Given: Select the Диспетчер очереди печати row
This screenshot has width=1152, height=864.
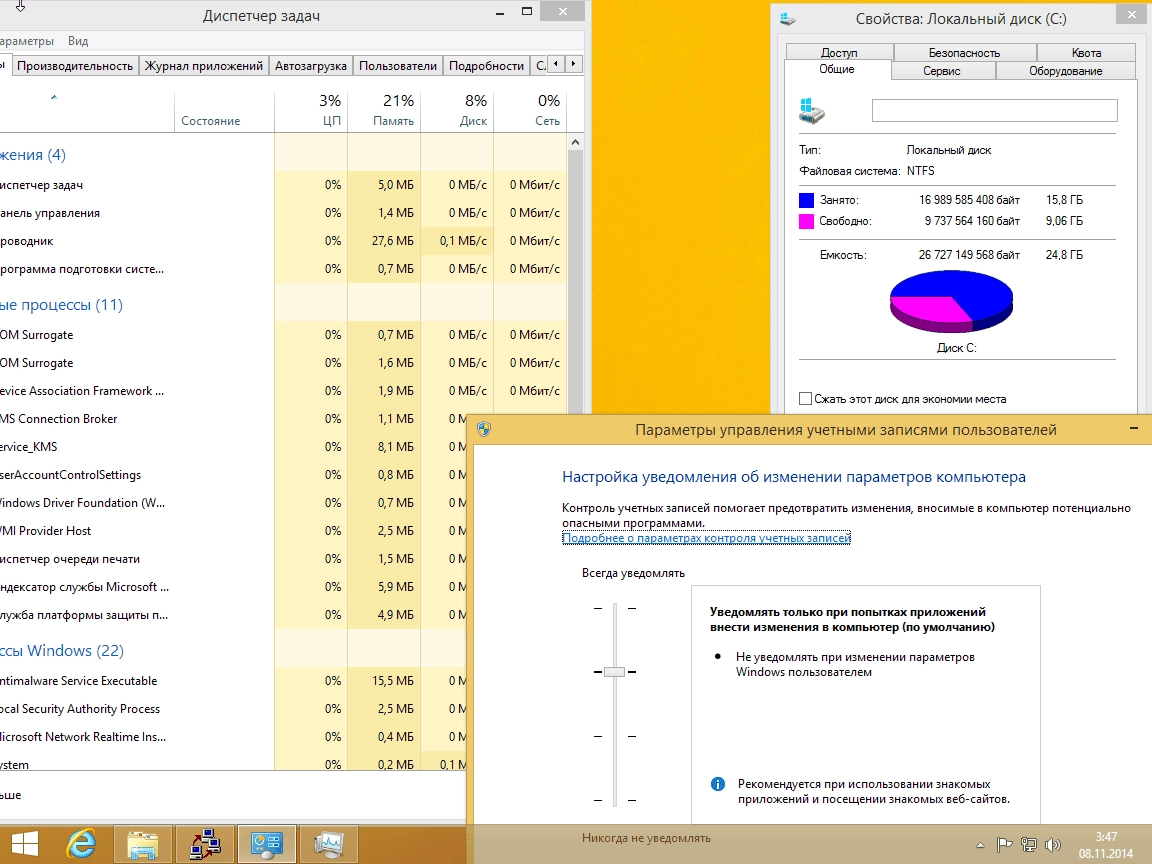Looking at the screenshot, I should (233, 559).
